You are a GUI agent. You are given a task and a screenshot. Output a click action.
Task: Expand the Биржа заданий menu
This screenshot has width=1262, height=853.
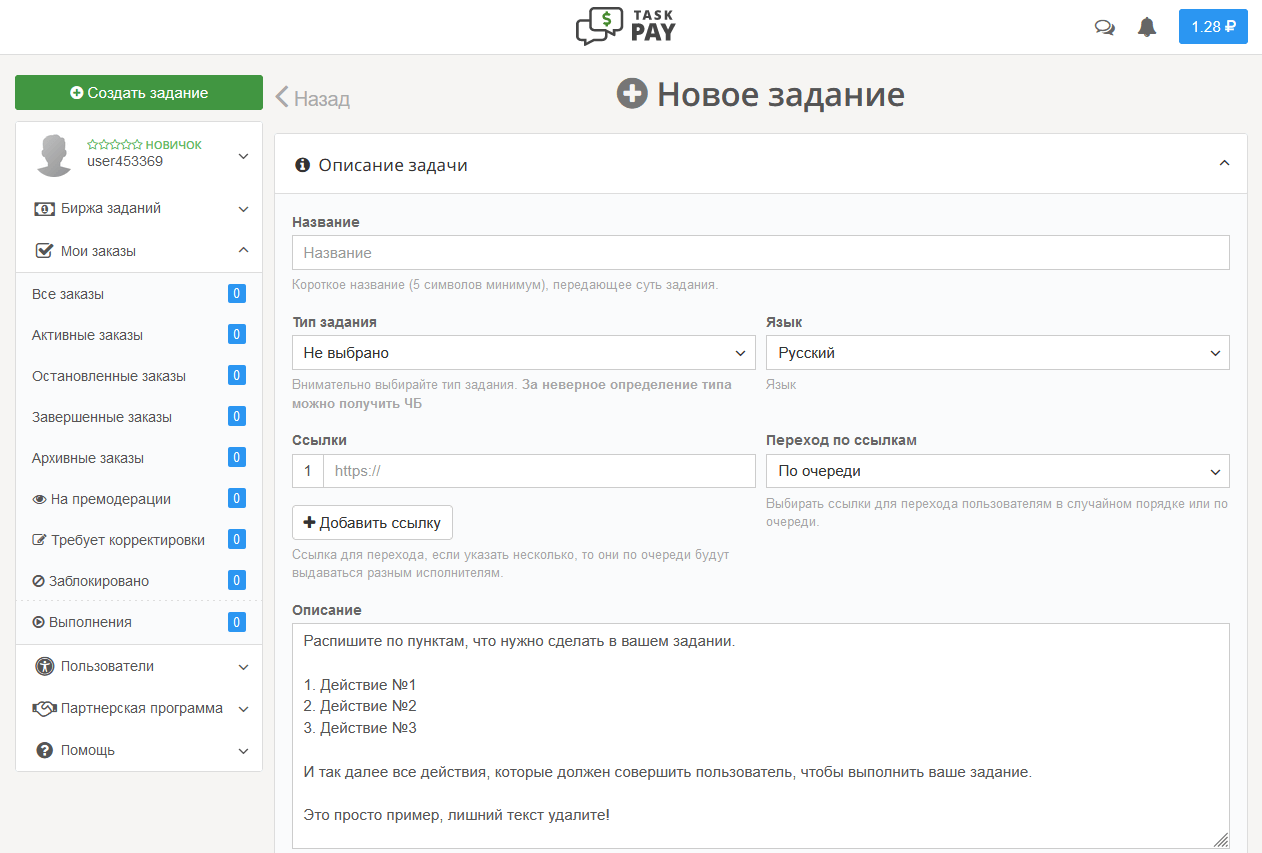[x=243, y=209]
